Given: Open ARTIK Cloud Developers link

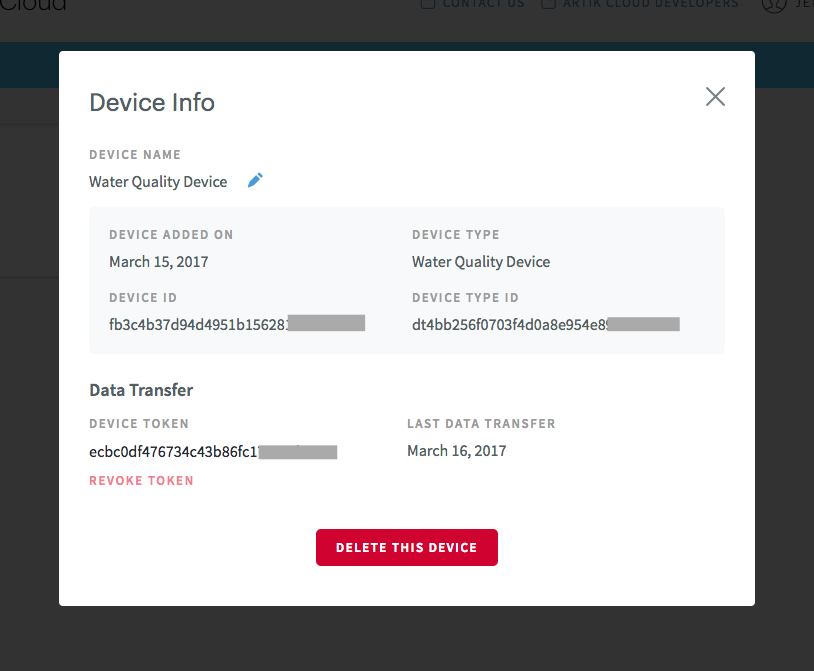Looking at the screenshot, I should 650,4.
